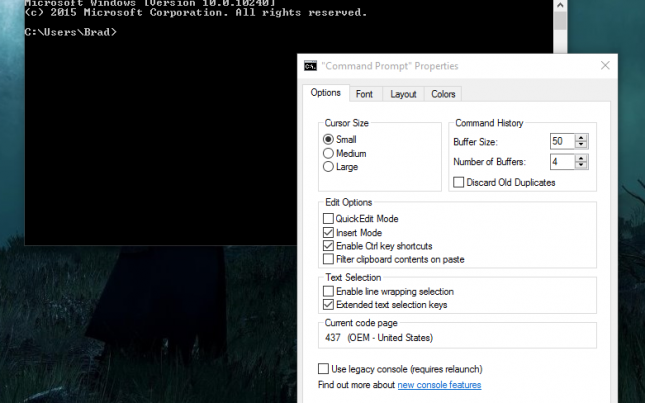Disable the Insert Mode checkbox
645x403 pixels.
point(329,233)
